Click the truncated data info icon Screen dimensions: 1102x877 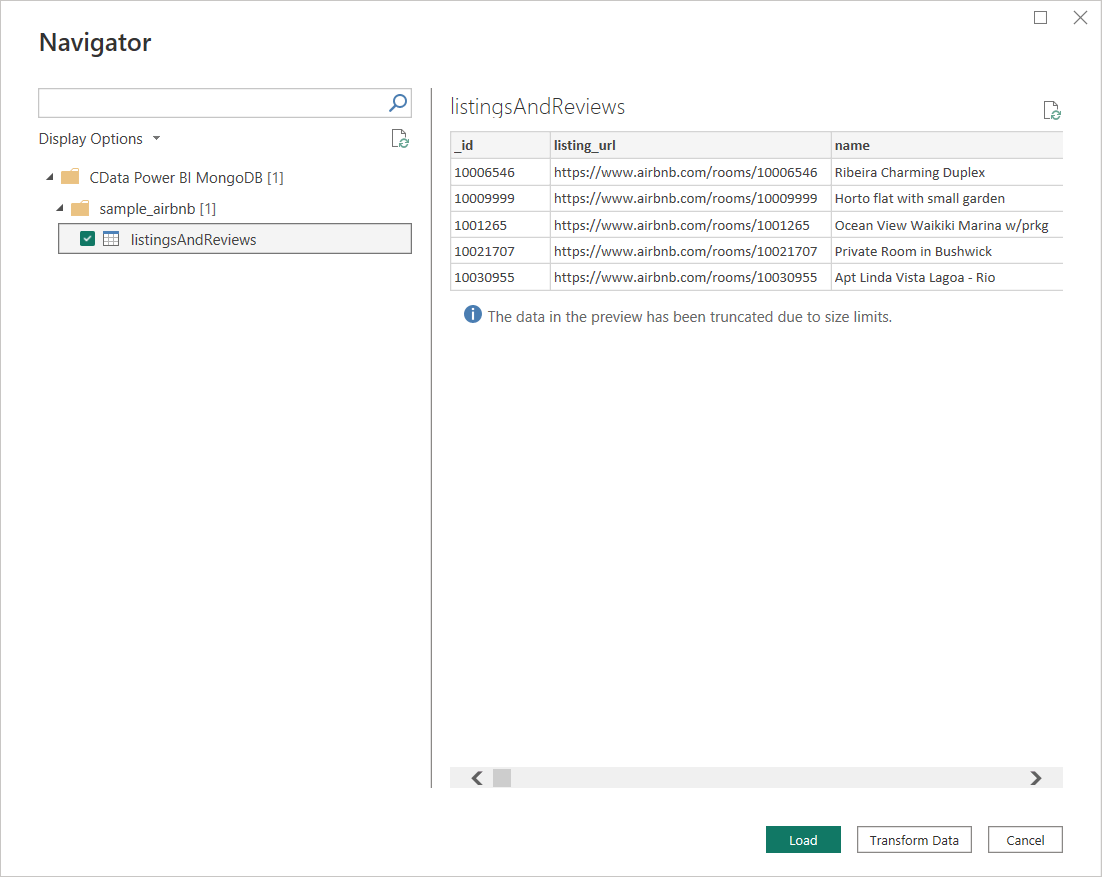tap(472, 314)
